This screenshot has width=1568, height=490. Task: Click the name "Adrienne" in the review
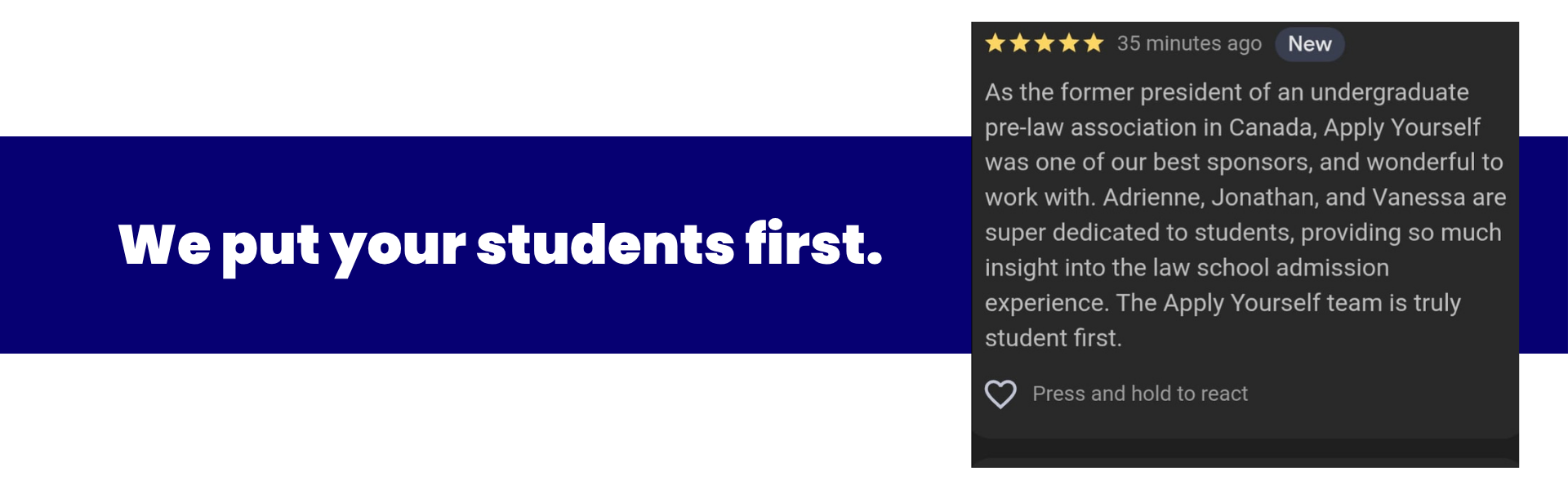pyautogui.click(x=1154, y=198)
